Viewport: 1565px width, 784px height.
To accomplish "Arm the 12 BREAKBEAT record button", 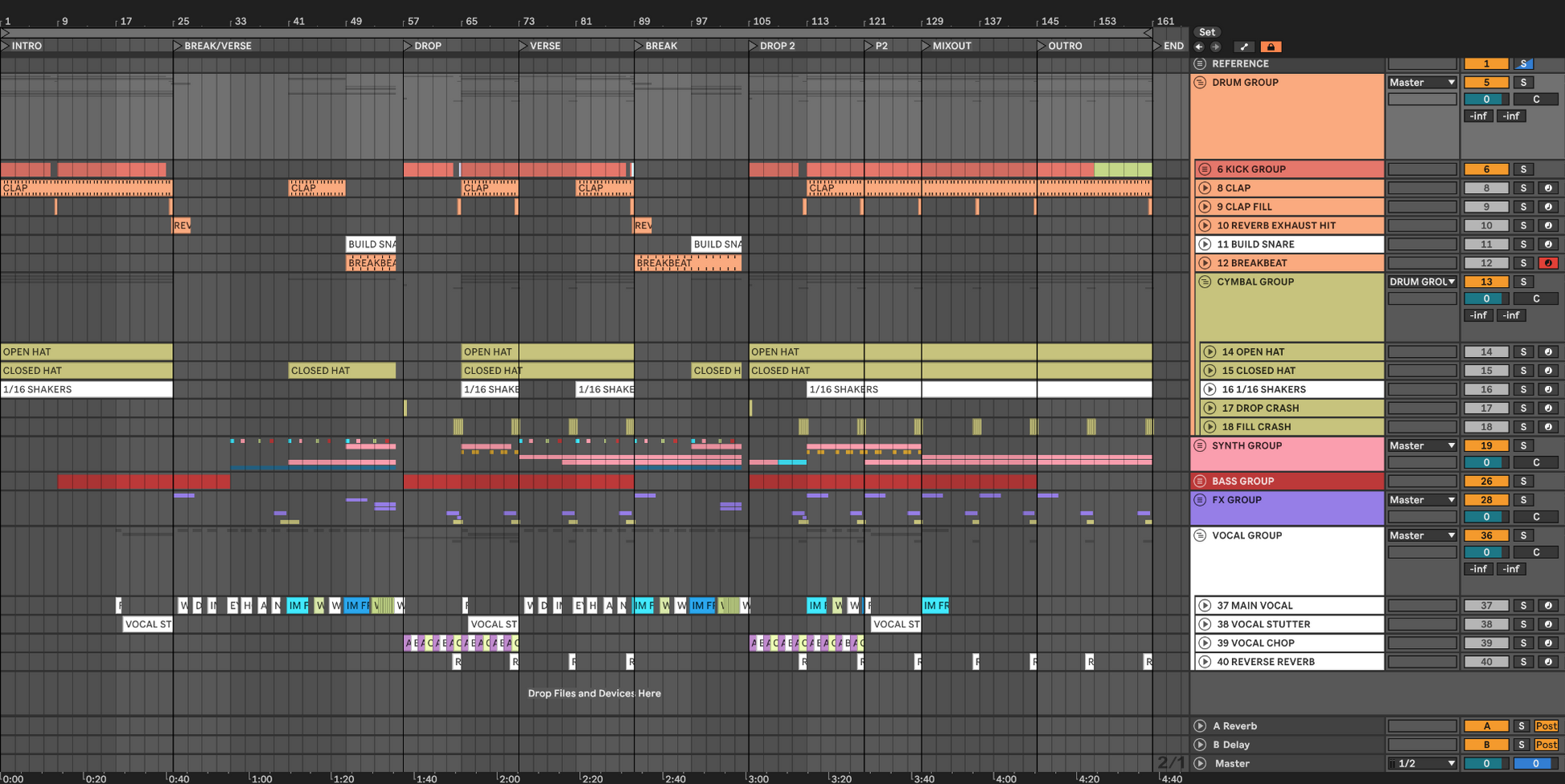I will pyautogui.click(x=1547, y=263).
